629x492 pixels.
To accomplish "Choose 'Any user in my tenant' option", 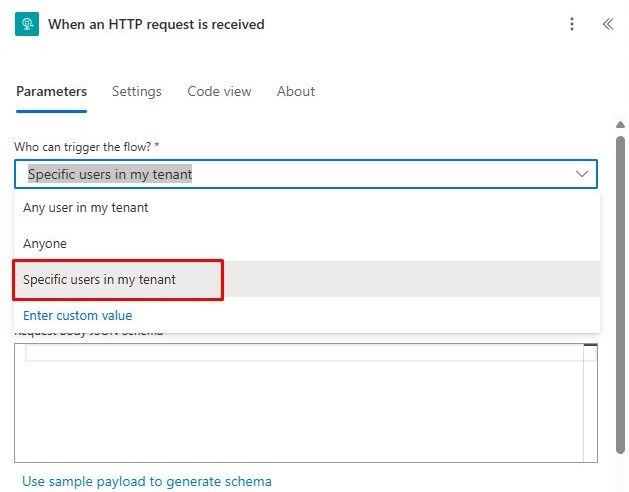I will click(86, 208).
